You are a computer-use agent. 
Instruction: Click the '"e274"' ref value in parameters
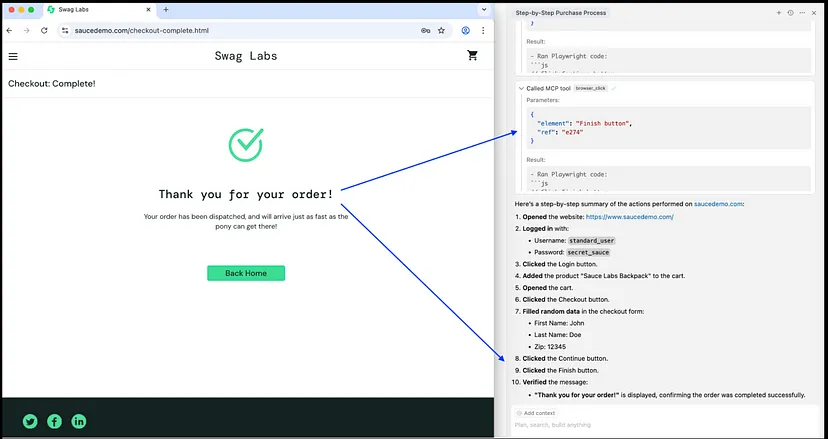pyautogui.click(x=572, y=132)
